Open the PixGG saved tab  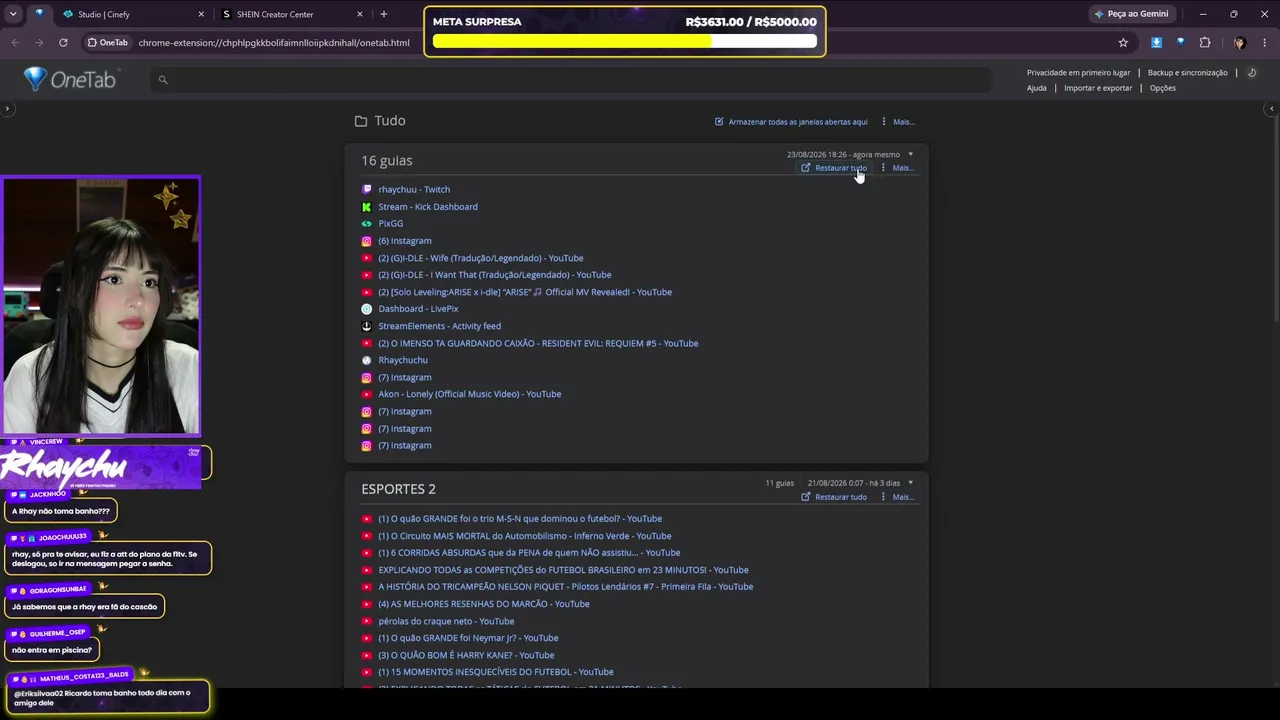[x=391, y=224]
